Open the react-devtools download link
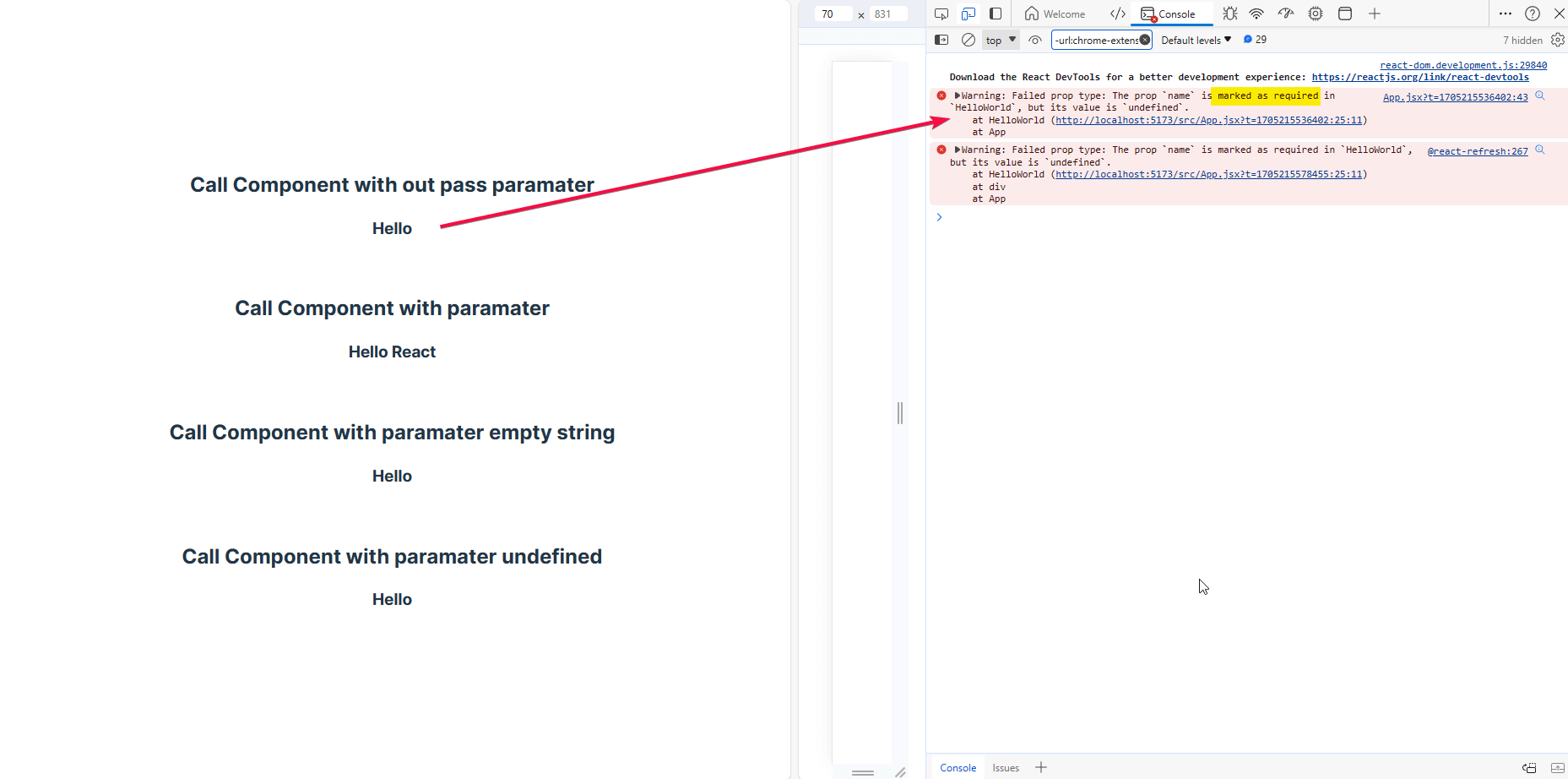The image size is (1568, 779). click(1419, 76)
